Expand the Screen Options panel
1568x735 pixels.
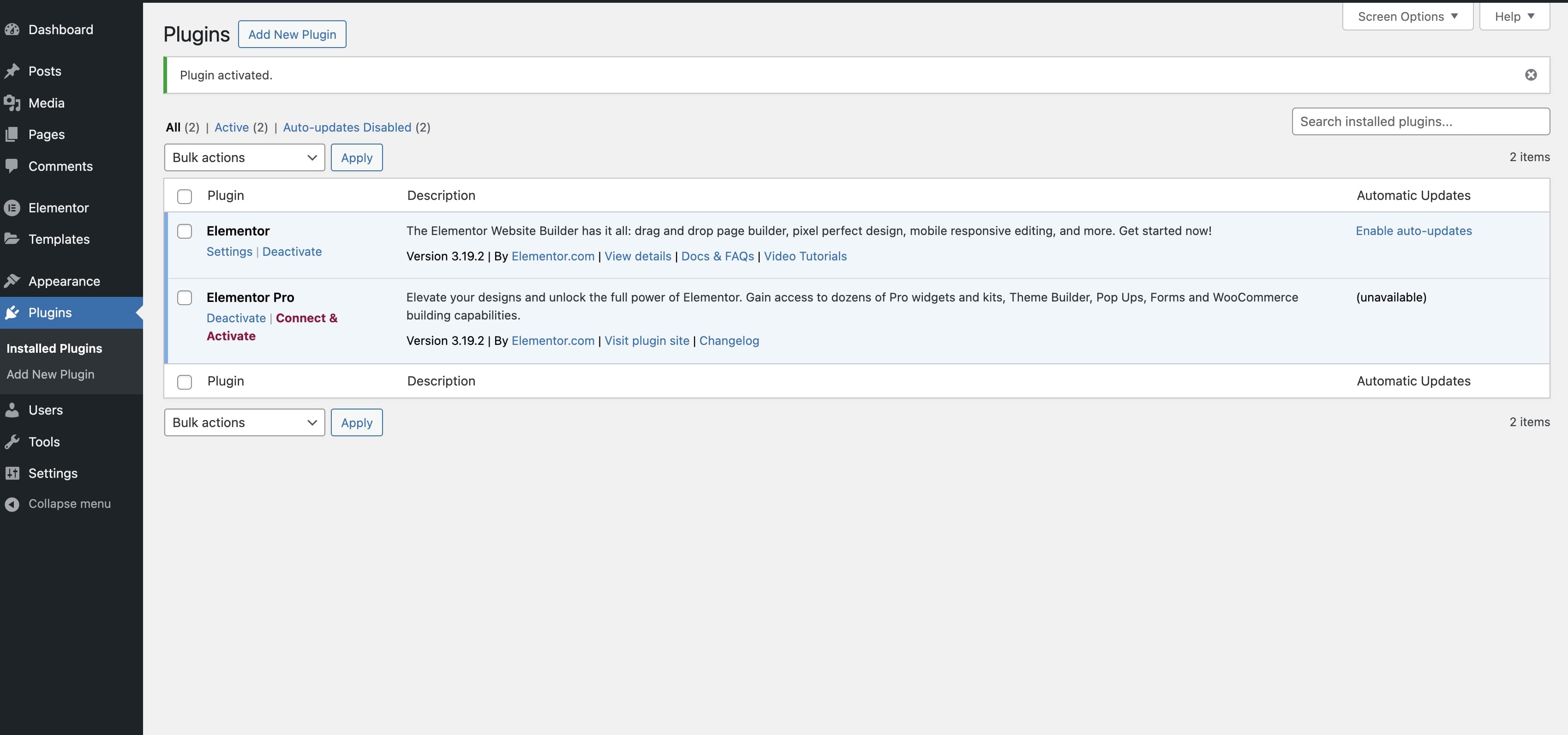[1407, 16]
